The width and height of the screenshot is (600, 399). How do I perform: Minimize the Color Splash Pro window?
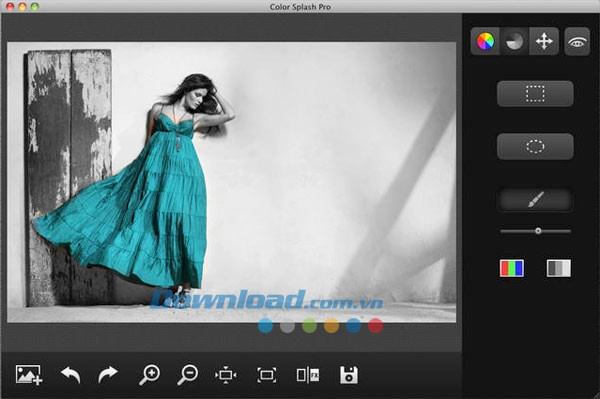tap(23, 7)
